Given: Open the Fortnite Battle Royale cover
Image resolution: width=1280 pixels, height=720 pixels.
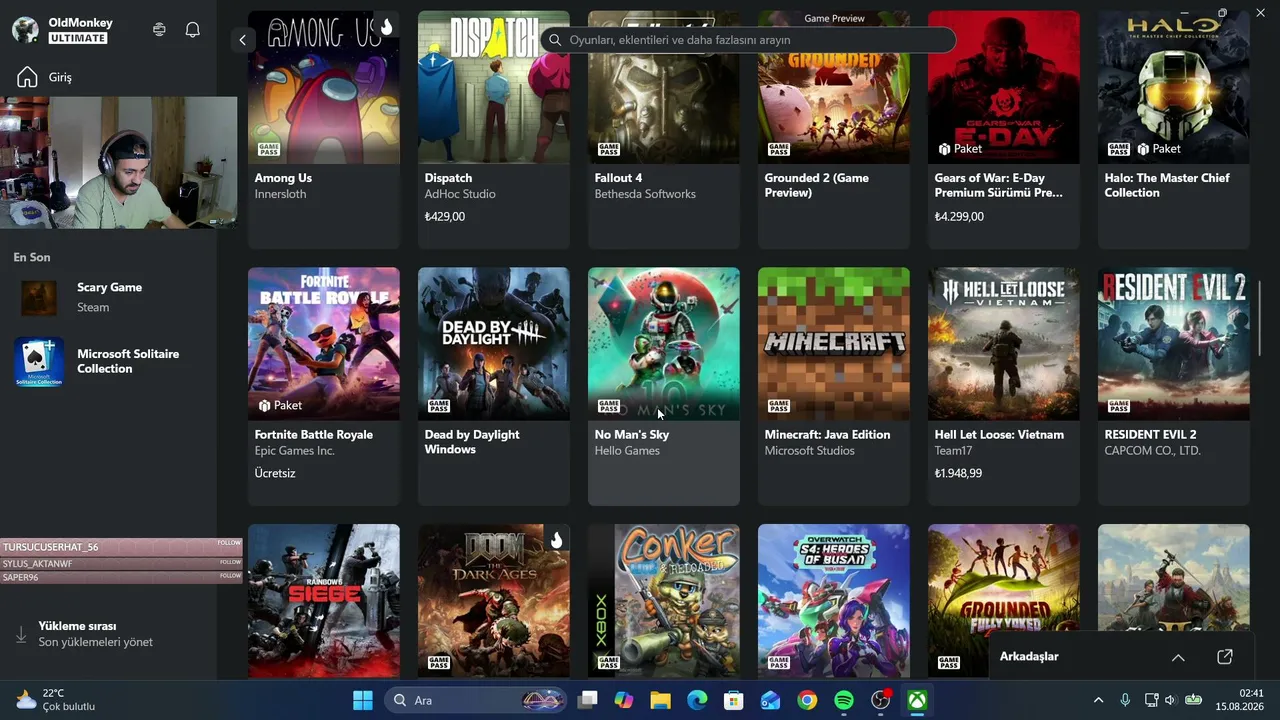Looking at the screenshot, I should (324, 344).
